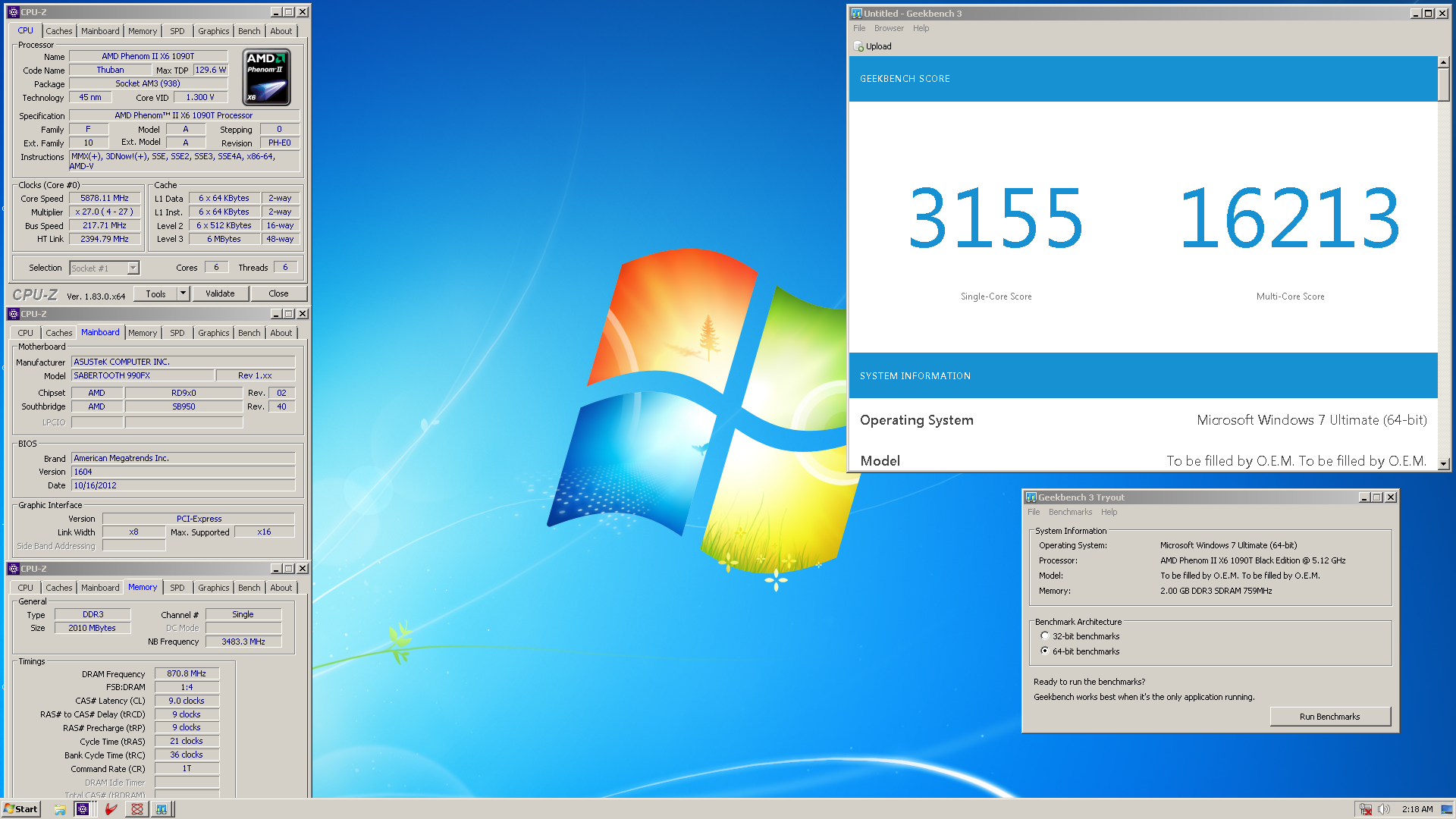Screen dimensions: 1456x819
Task: Open Browser menu in Geekbench 3
Action: pyautogui.click(x=889, y=29)
